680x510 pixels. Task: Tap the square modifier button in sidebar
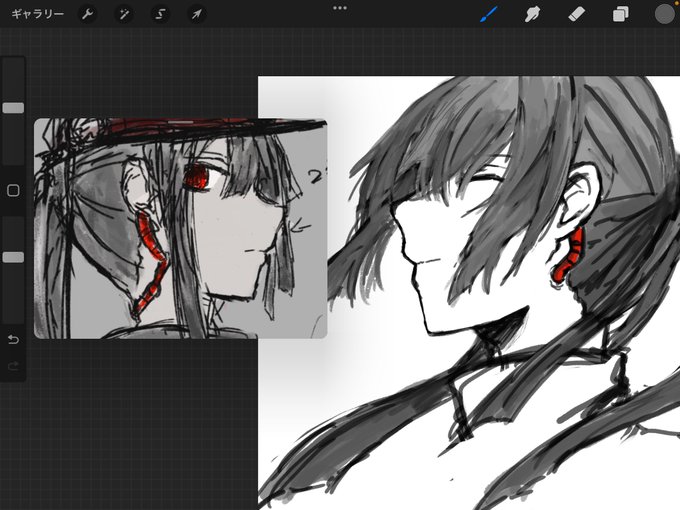tap(13, 190)
